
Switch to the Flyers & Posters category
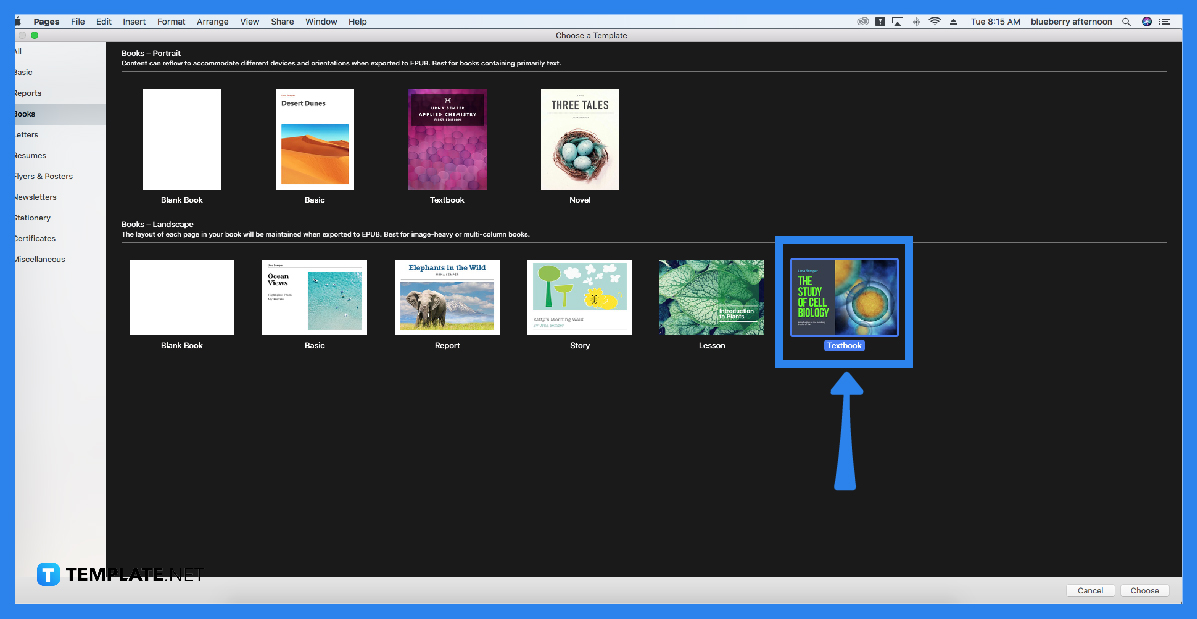(45, 176)
